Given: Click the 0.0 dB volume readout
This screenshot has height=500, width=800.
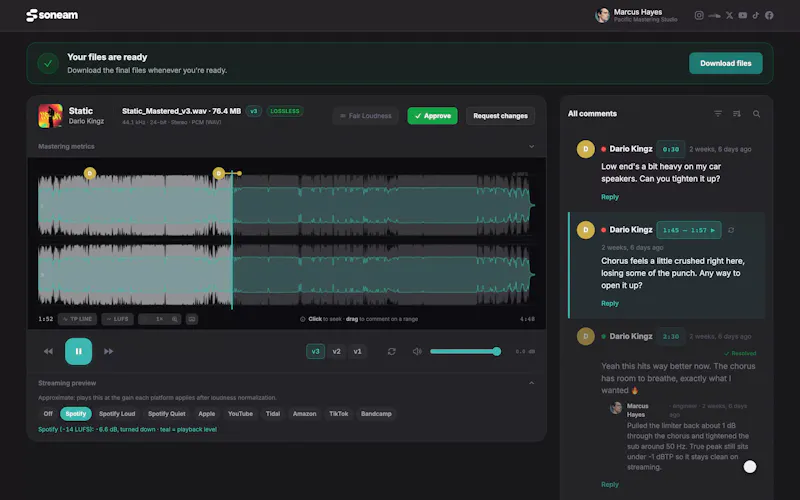Looking at the screenshot, I should [x=525, y=352].
